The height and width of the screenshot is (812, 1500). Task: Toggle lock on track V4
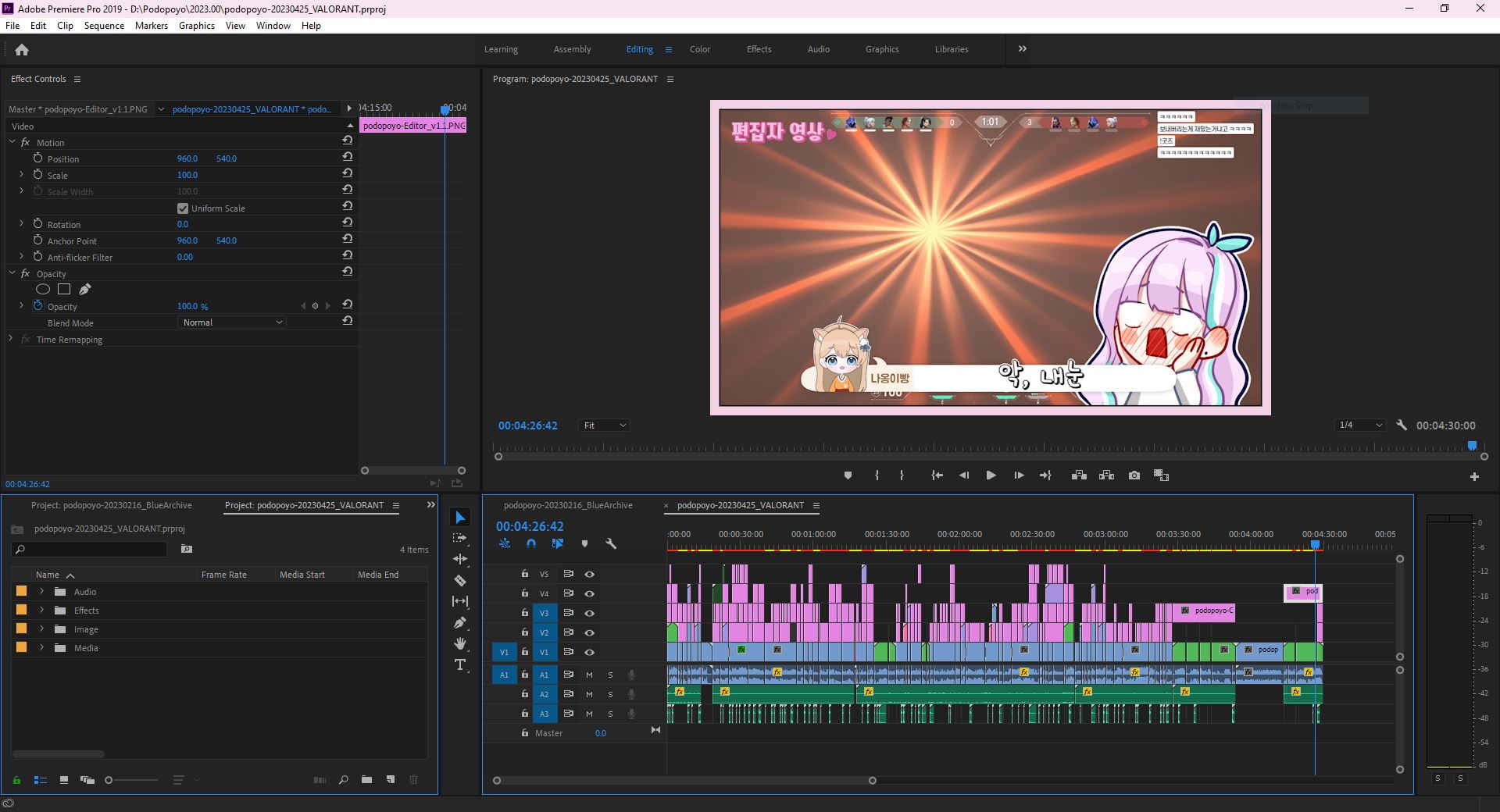(525, 593)
